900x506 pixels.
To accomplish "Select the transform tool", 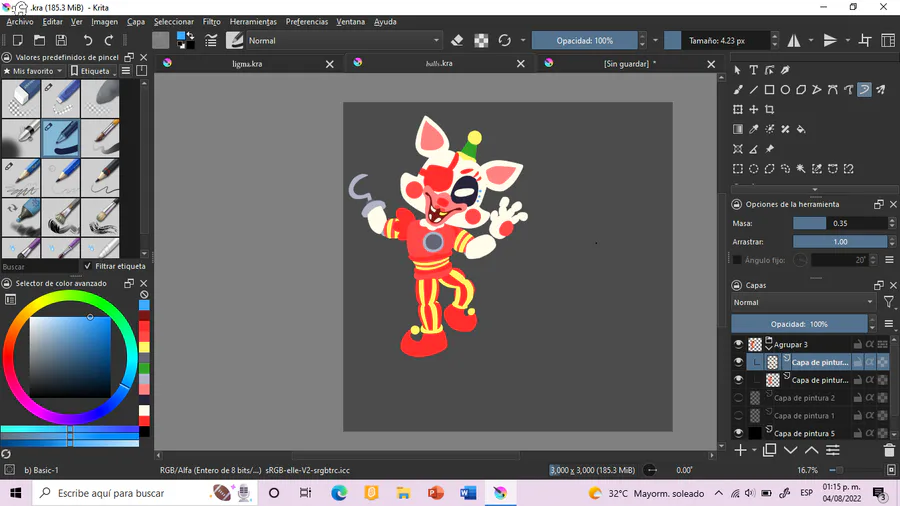I will coord(738,109).
